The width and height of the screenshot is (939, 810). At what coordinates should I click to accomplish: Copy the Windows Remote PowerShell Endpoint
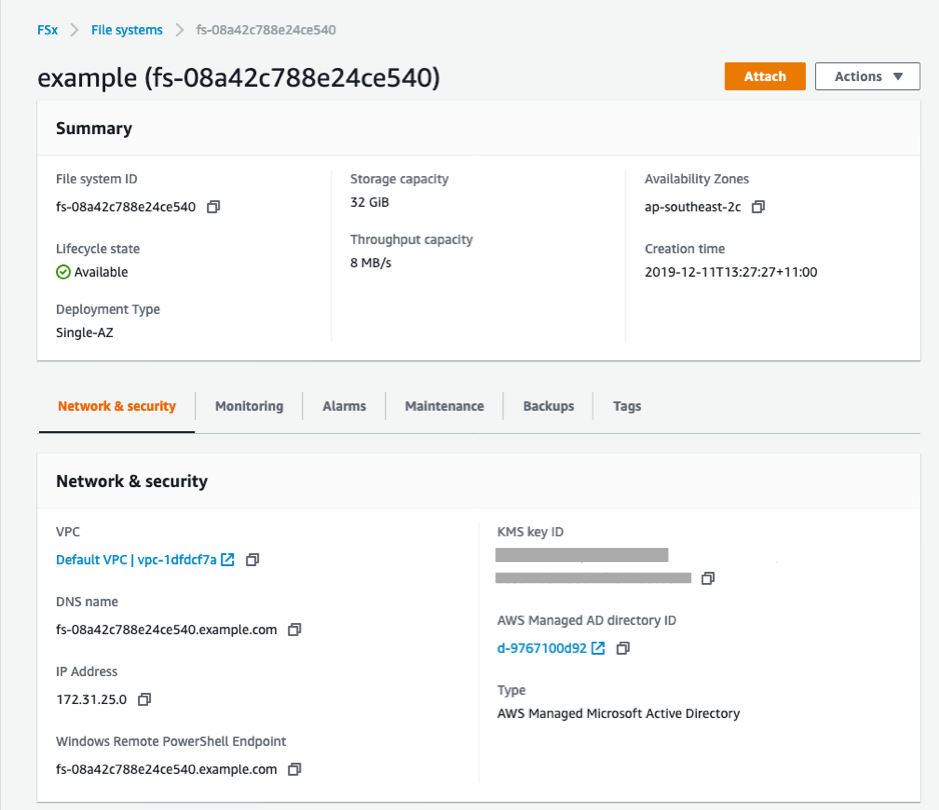click(294, 769)
